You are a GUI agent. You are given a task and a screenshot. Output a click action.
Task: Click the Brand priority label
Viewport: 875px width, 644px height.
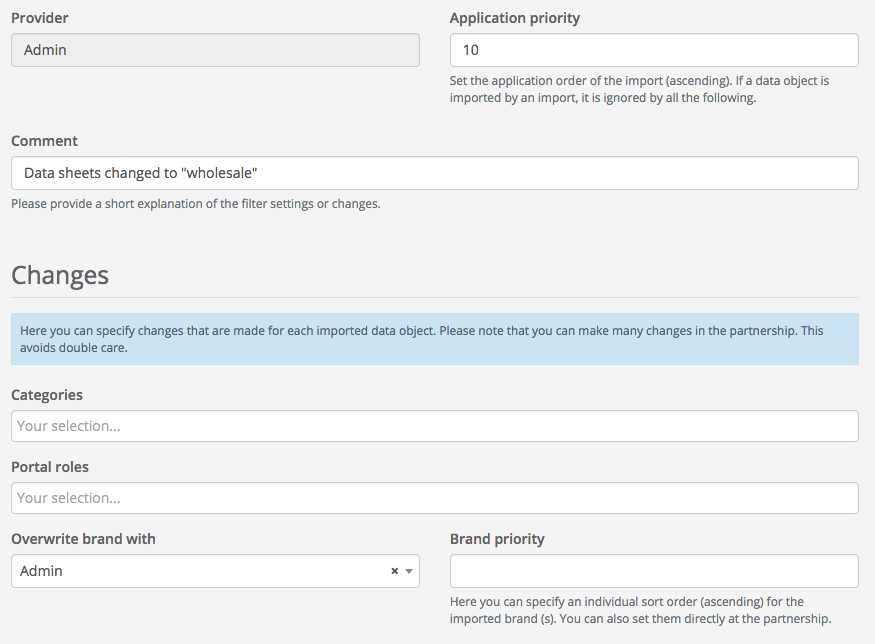(x=497, y=539)
